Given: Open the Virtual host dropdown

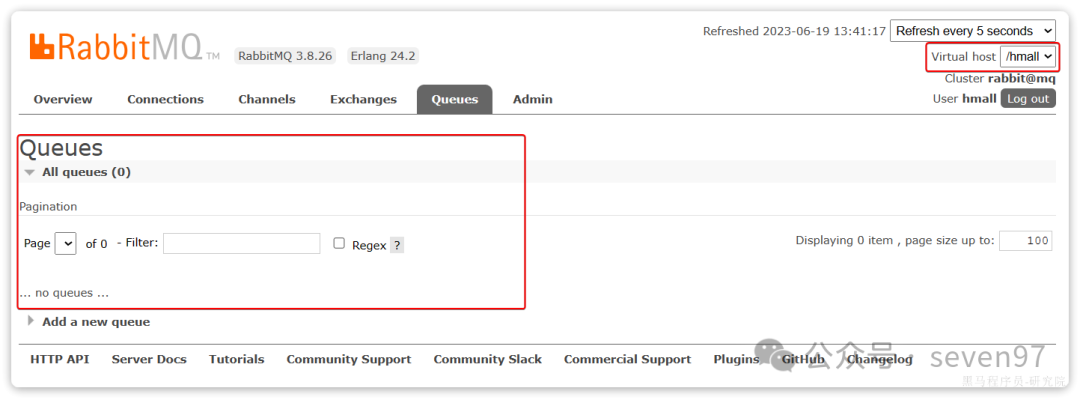Looking at the screenshot, I should point(1028,56).
